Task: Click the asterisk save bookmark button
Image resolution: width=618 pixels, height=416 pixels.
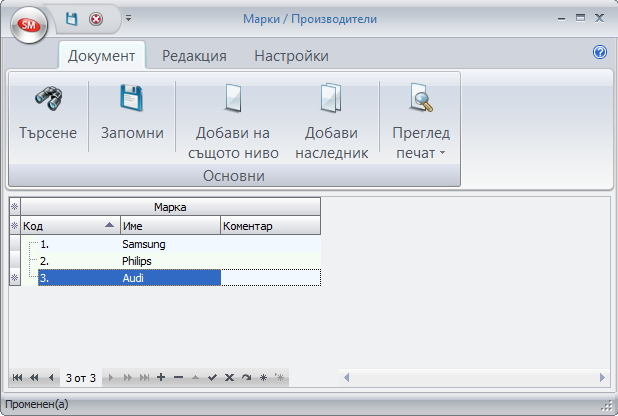Action: 263,377
